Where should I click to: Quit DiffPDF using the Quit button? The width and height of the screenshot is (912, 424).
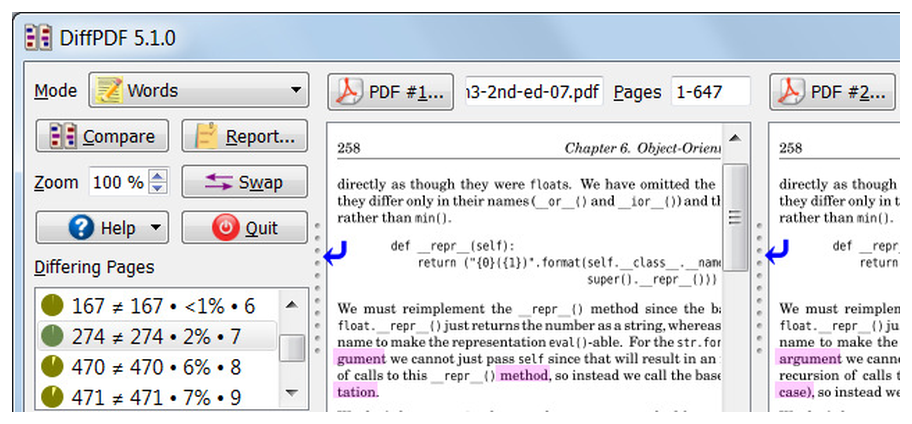pyautogui.click(x=245, y=227)
